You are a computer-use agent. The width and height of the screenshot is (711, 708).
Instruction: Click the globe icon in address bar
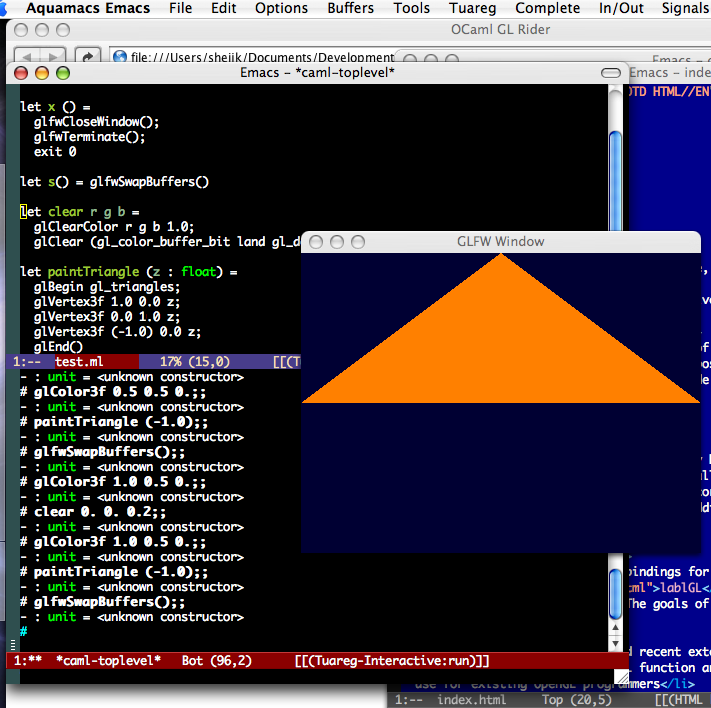point(120,58)
